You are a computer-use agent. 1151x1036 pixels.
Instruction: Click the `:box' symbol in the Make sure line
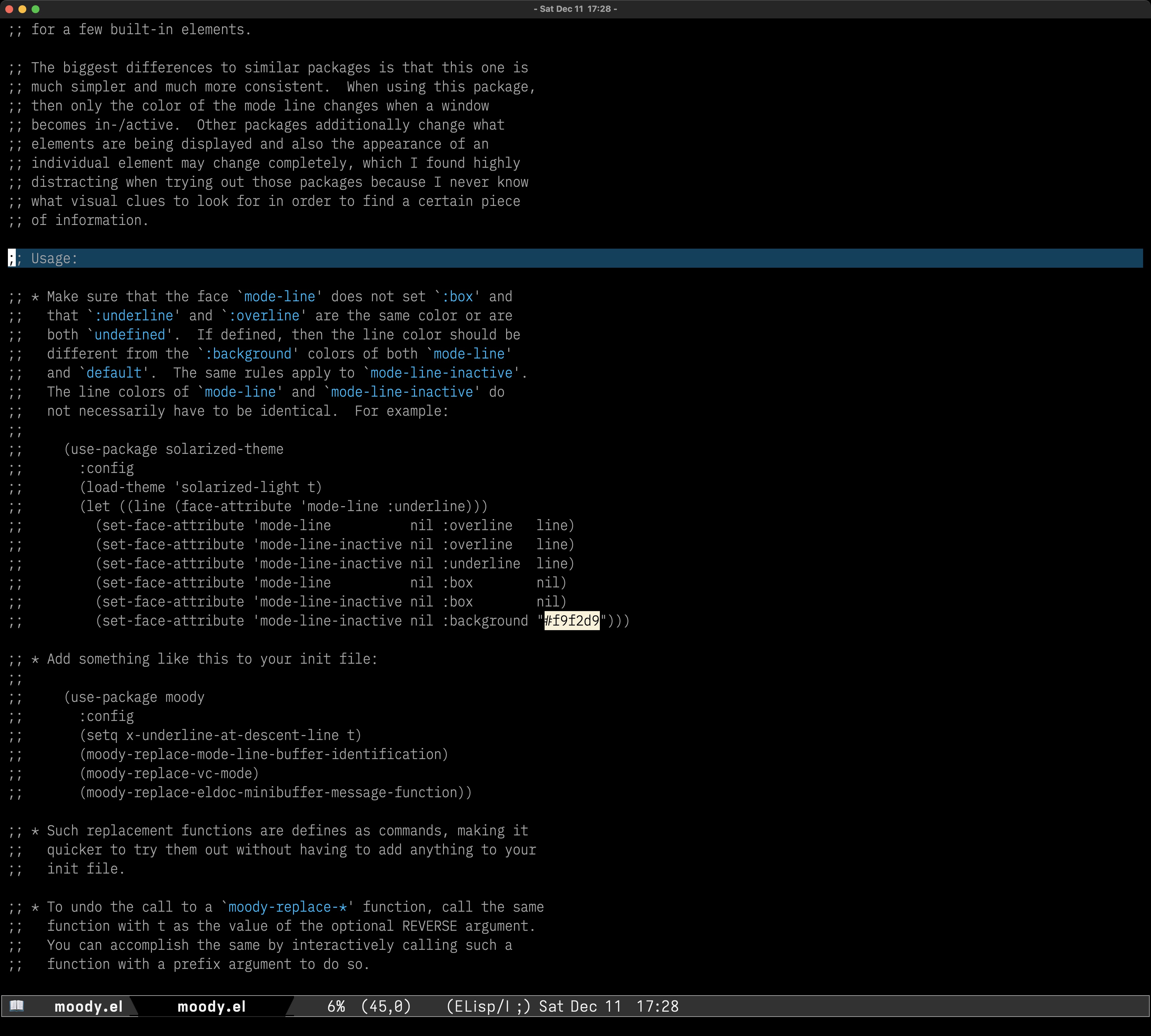tap(457, 297)
